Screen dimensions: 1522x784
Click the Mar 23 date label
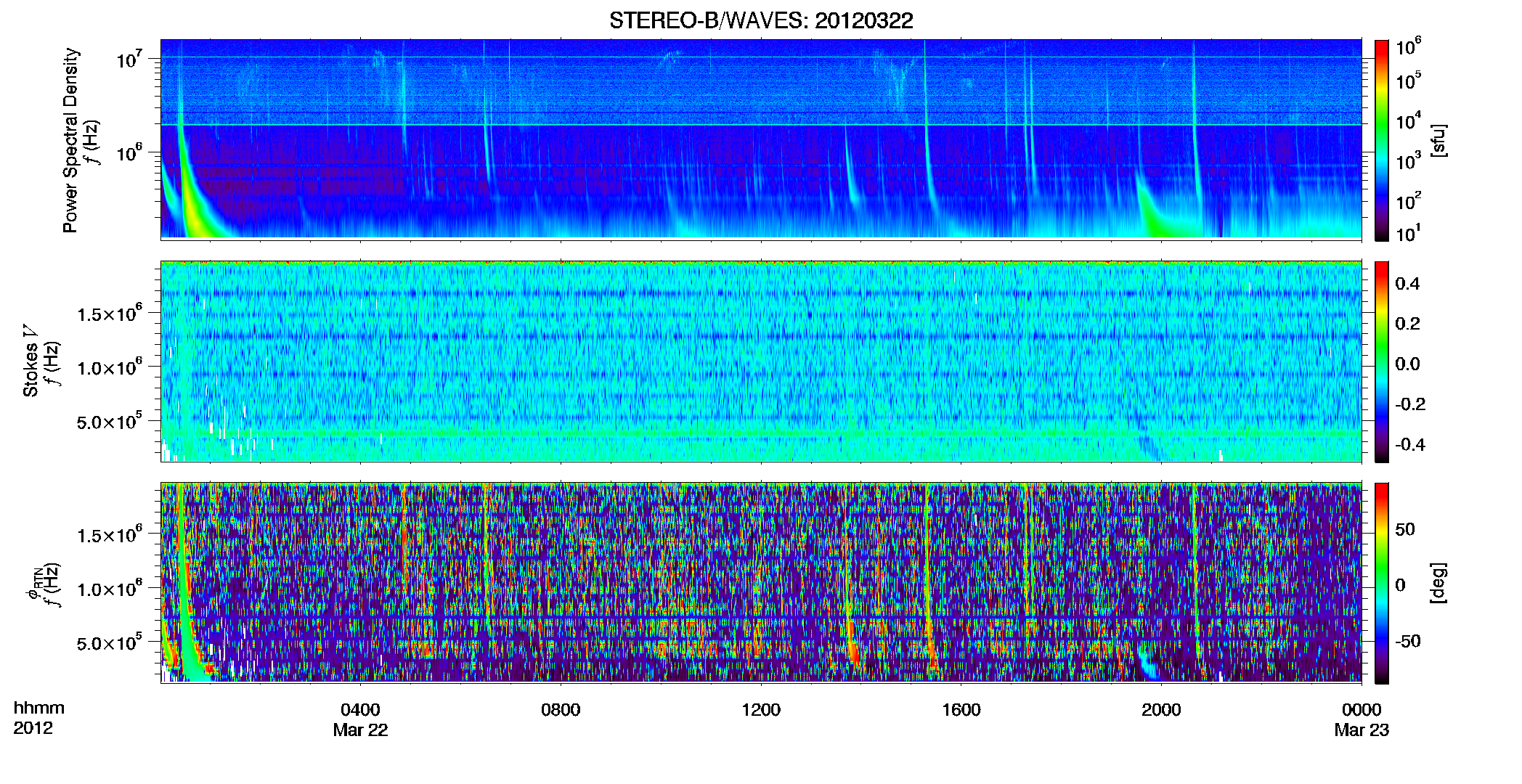point(1362,730)
